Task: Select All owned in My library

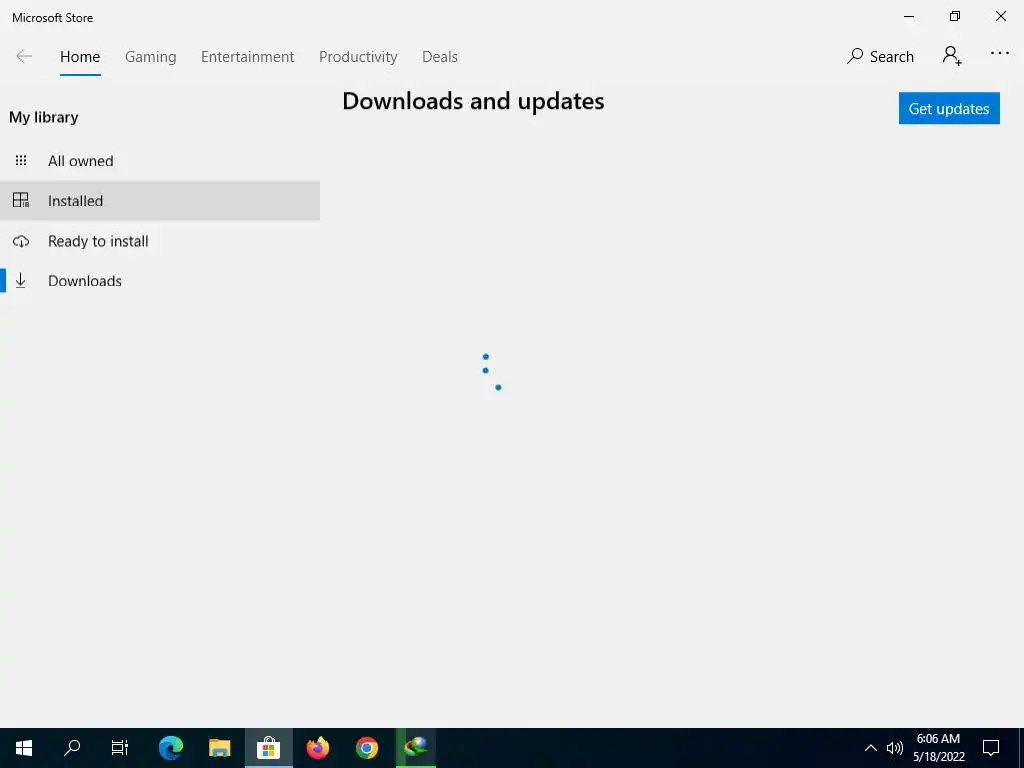Action: click(x=160, y=161)
